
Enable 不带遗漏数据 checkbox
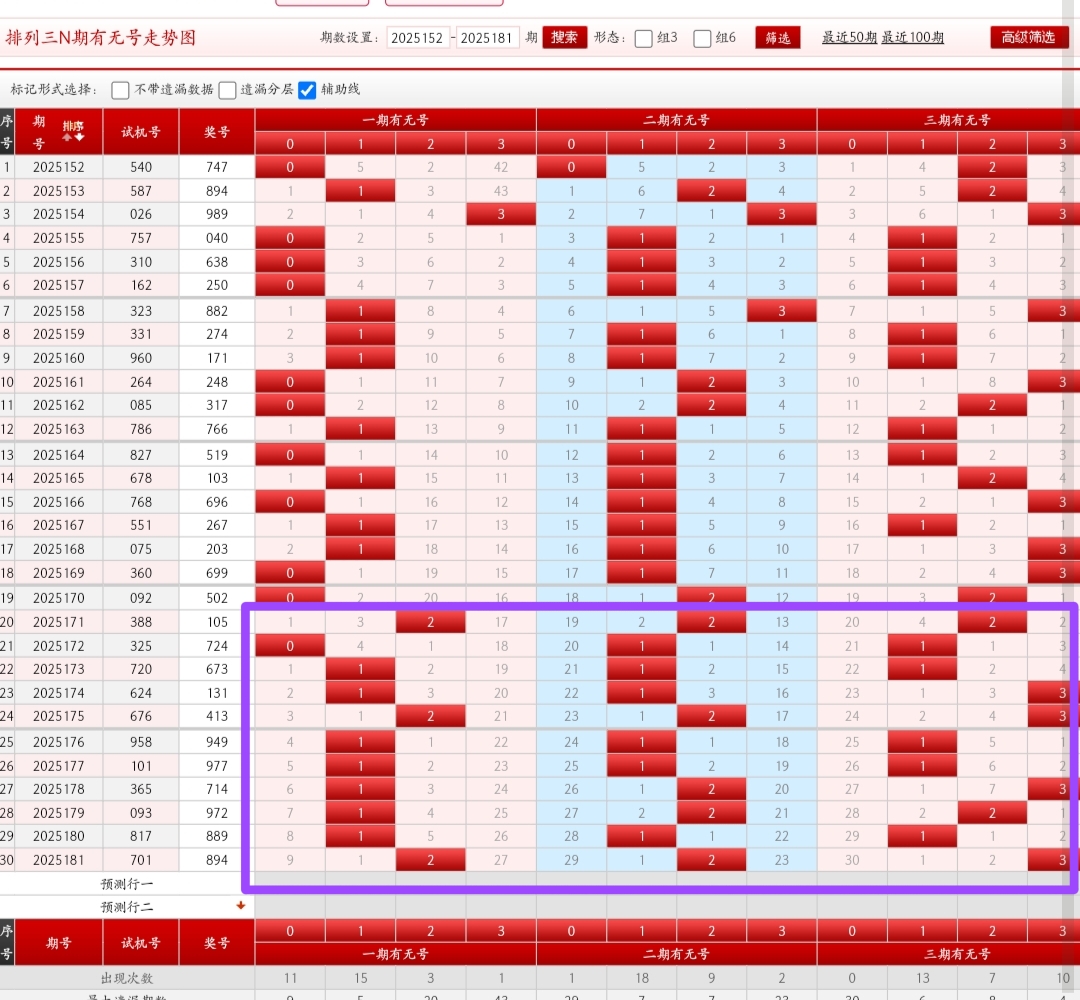121,90
